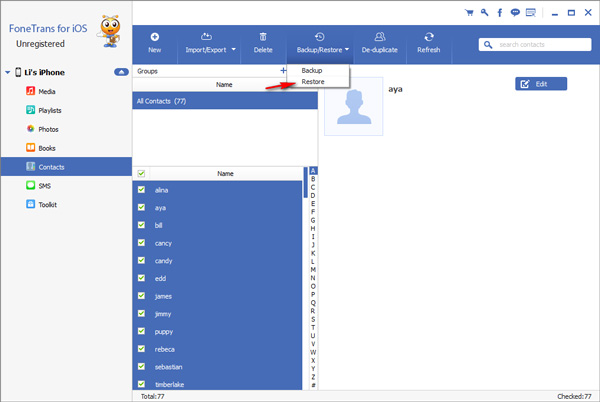Viewport: 600px width, 402px height.
Task: Select the timberlake contact row
Action: point(217,384)
